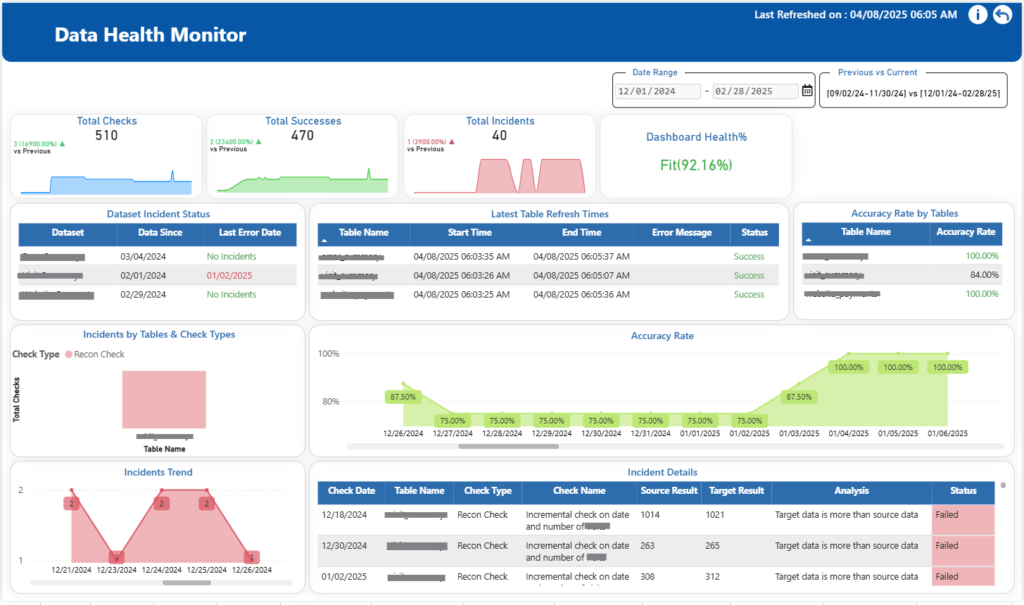Viewport: 1024px width, 605px height.
Task: Select the Source Result column header
Action: pyautogui.click(x=668, y=491)
